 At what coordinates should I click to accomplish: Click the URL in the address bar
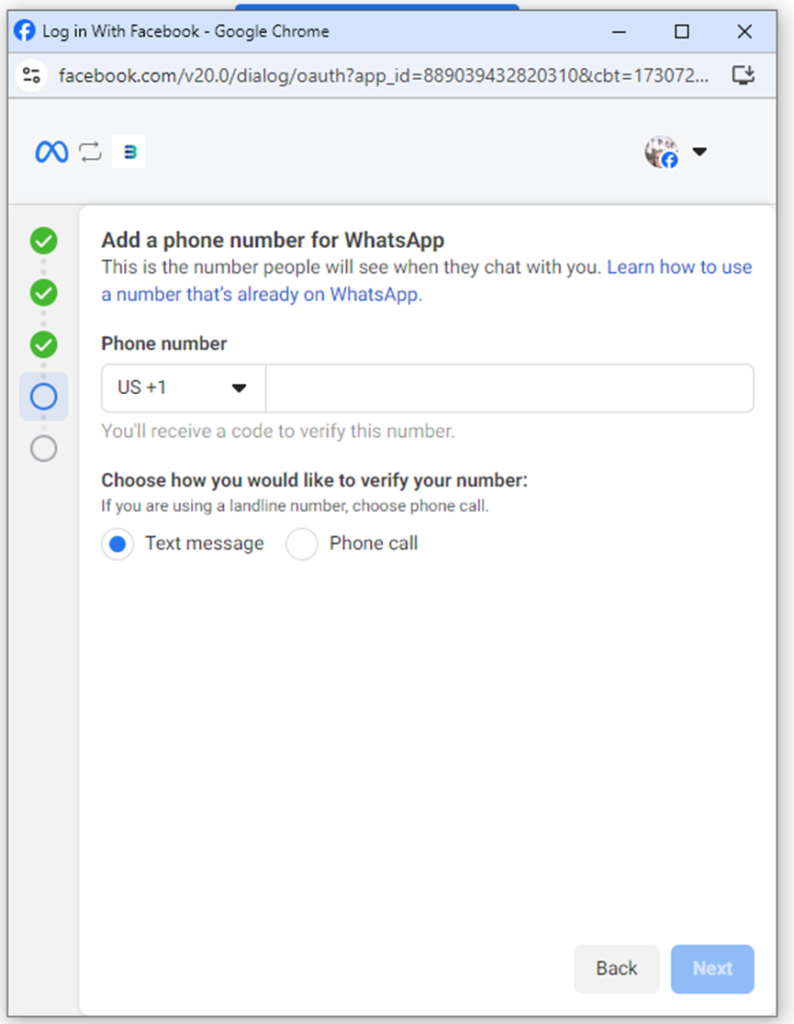point(383,76)
